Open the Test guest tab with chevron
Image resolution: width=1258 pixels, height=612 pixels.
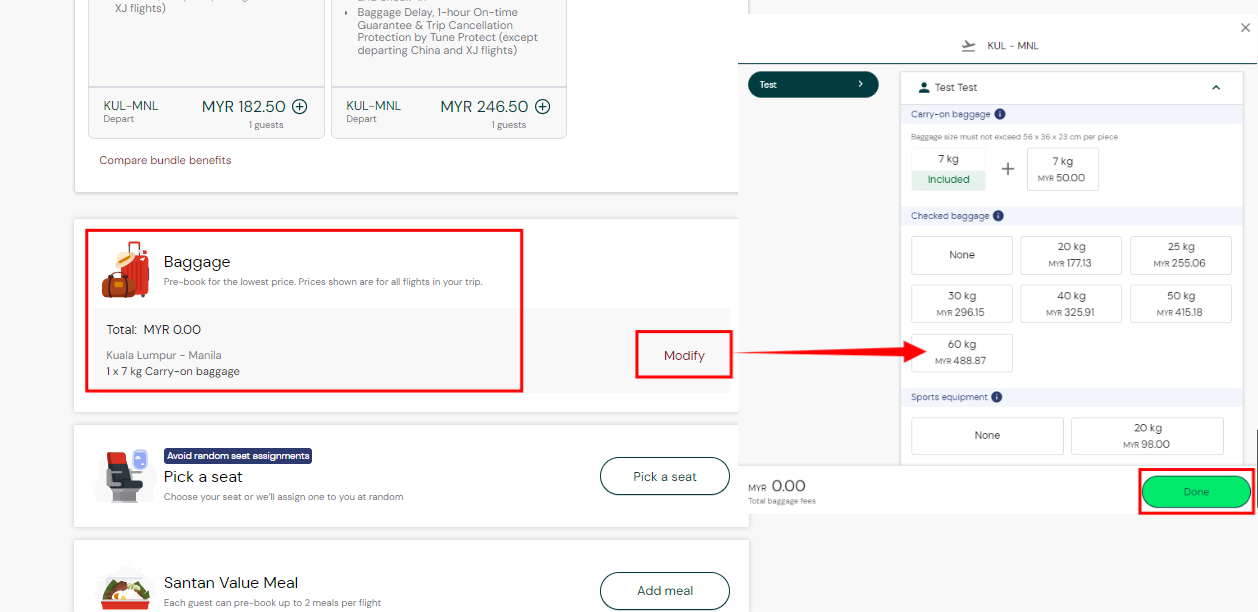tap(812, 85)
